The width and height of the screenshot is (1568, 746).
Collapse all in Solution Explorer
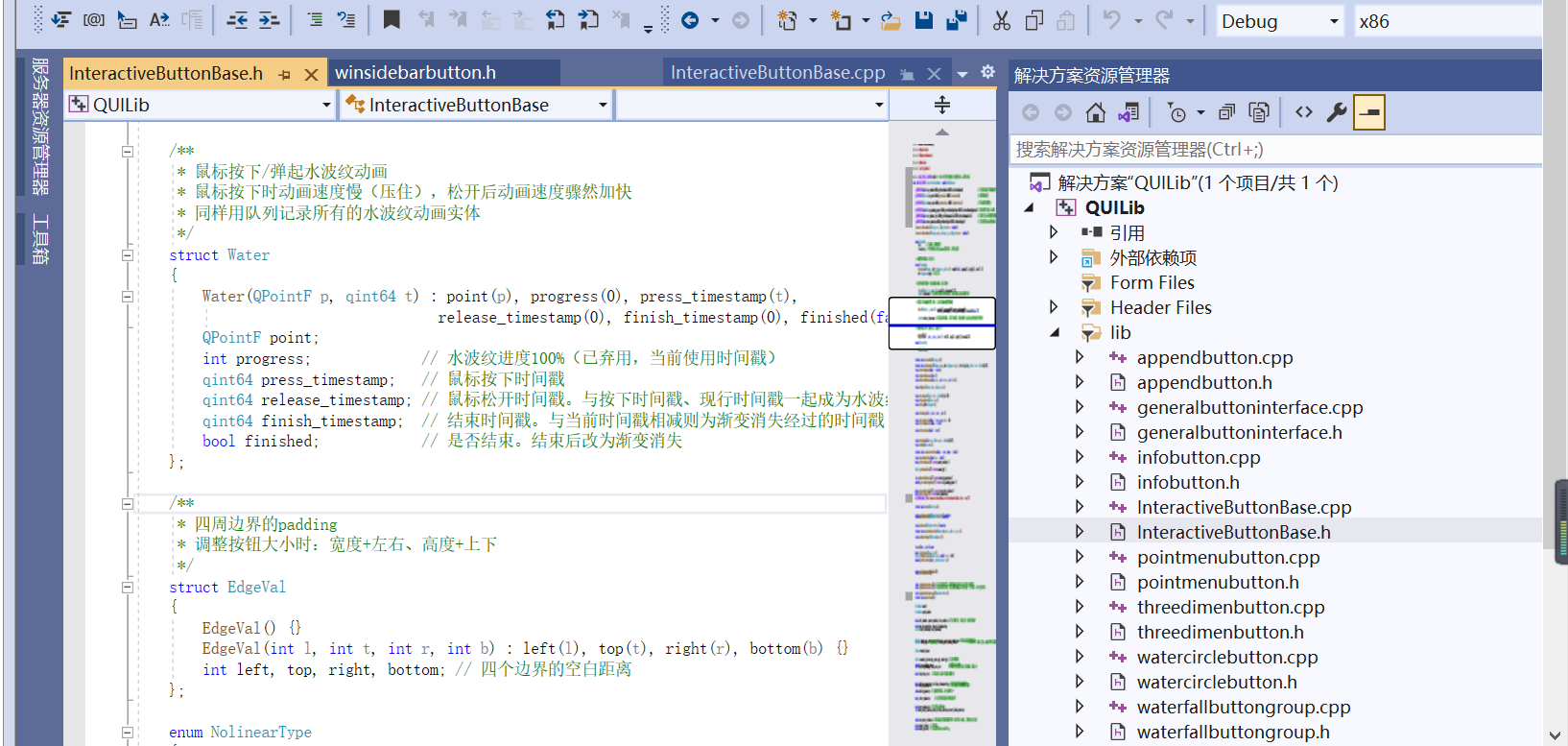(1226, 112)
